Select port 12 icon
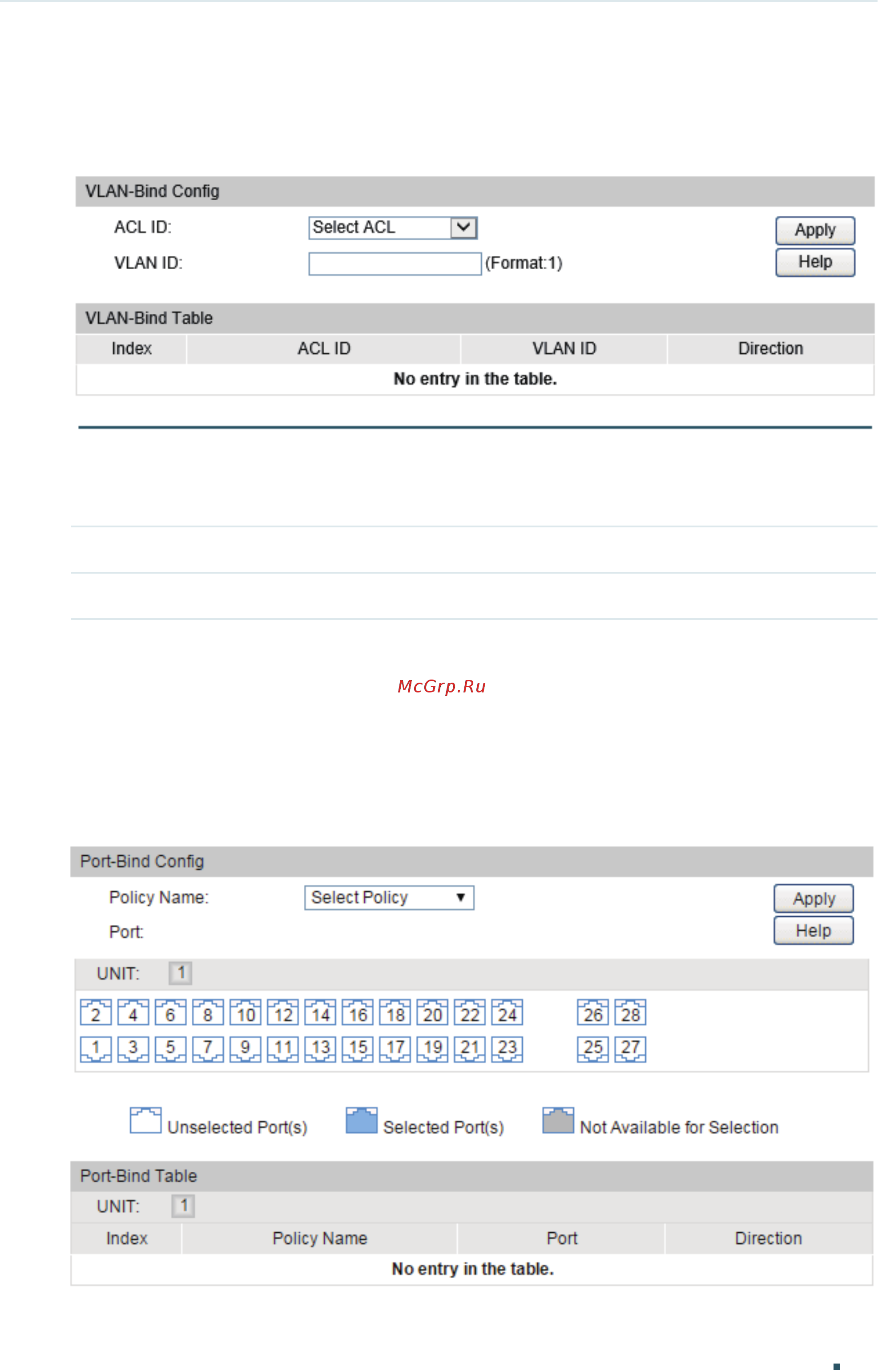Viewport: 878px width, 1372px height. pos(283,1012)
